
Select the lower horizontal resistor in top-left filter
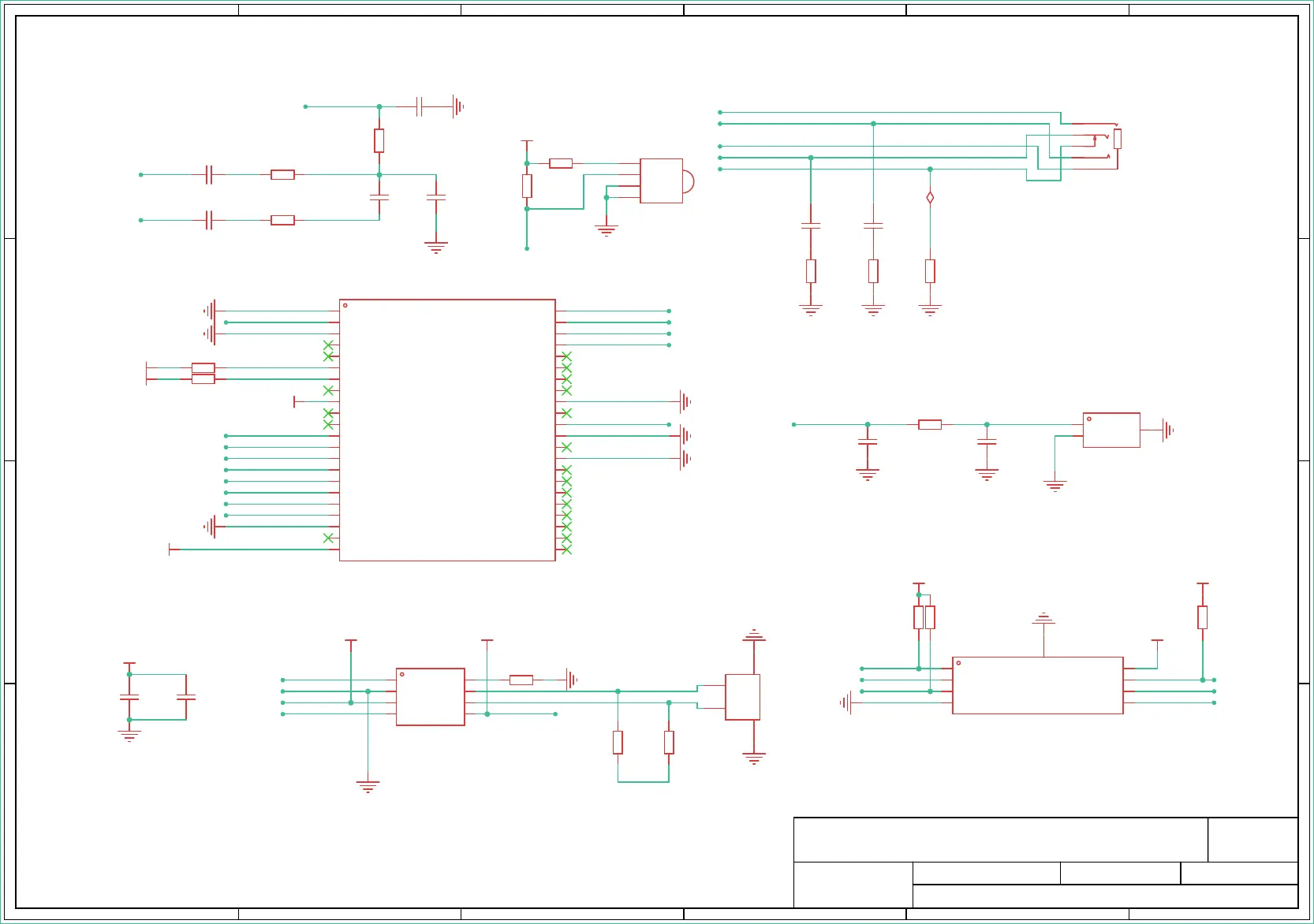pos(282,220)
